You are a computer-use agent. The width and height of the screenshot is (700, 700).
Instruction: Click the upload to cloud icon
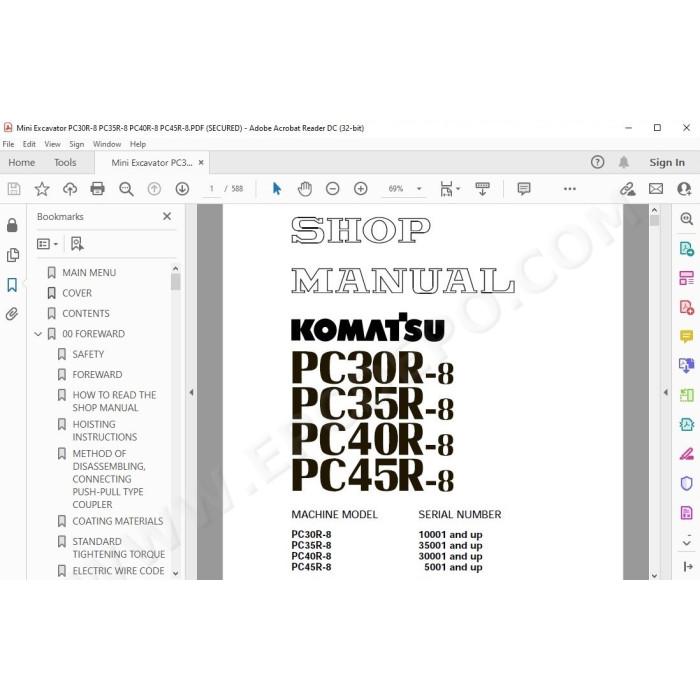(70, 189)
